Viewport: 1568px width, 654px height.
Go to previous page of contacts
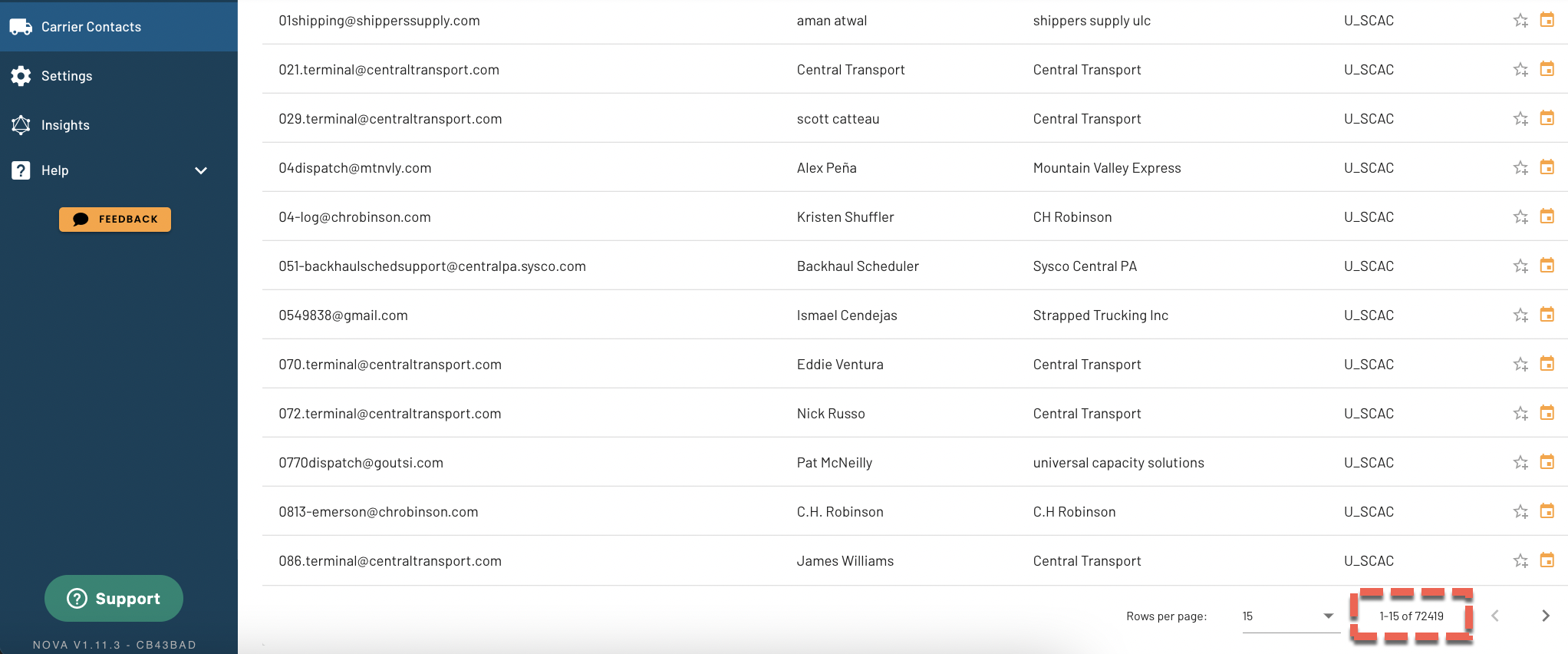click(x=1495, y=616)
